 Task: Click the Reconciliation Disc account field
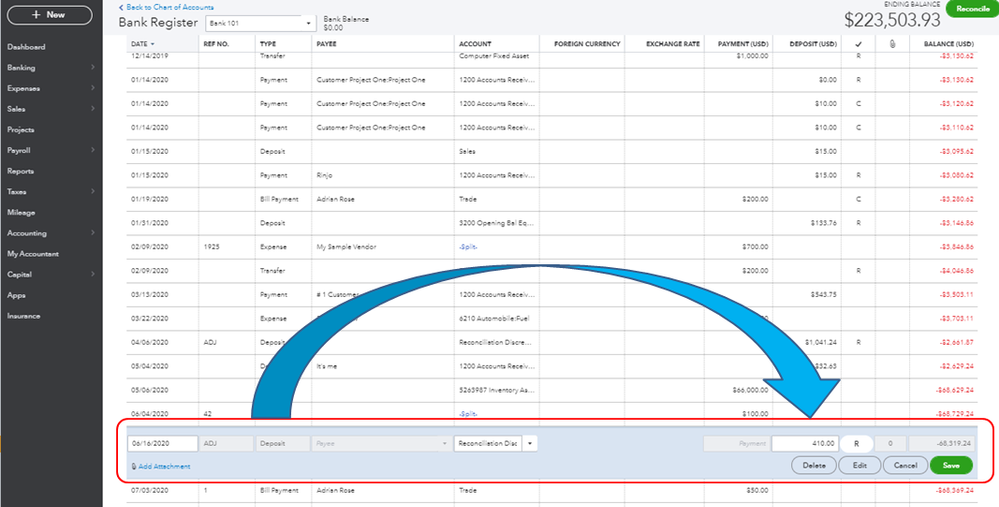point(487,443)
